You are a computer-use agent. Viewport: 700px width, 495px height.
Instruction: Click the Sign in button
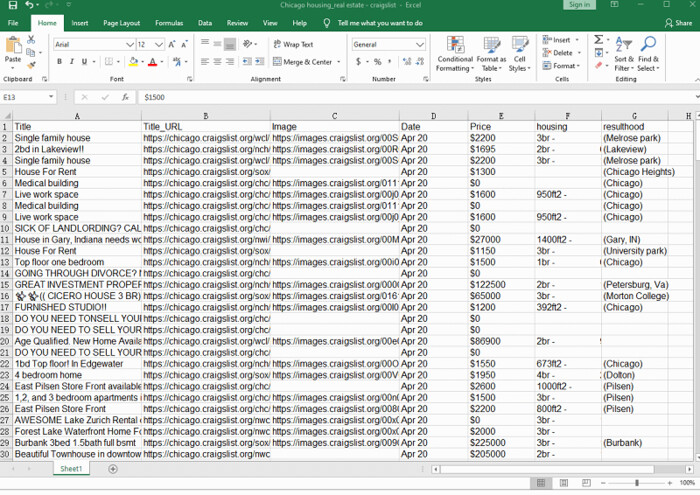[579, 4]
